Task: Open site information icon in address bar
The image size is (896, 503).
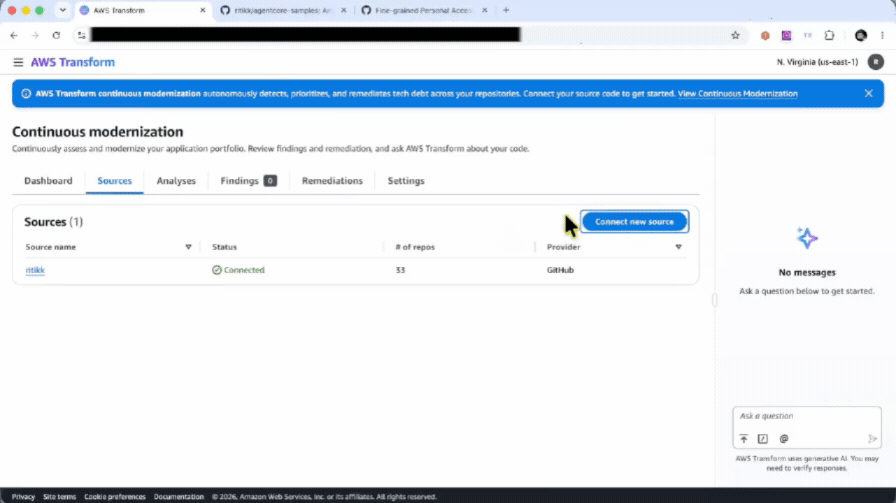Action: point(81,35)
